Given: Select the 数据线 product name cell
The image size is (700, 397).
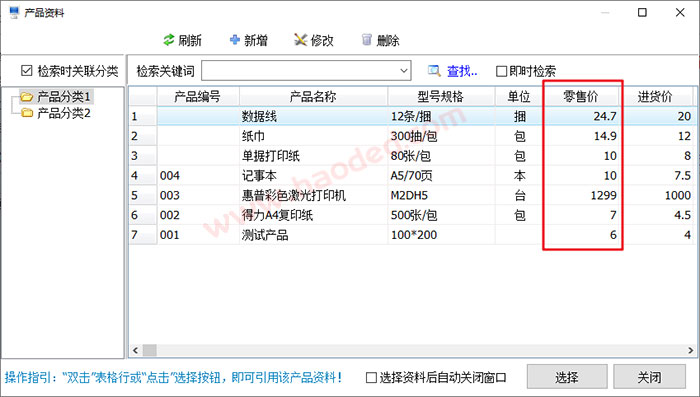Looking at the screenshot, I should [x=313, y=117].
